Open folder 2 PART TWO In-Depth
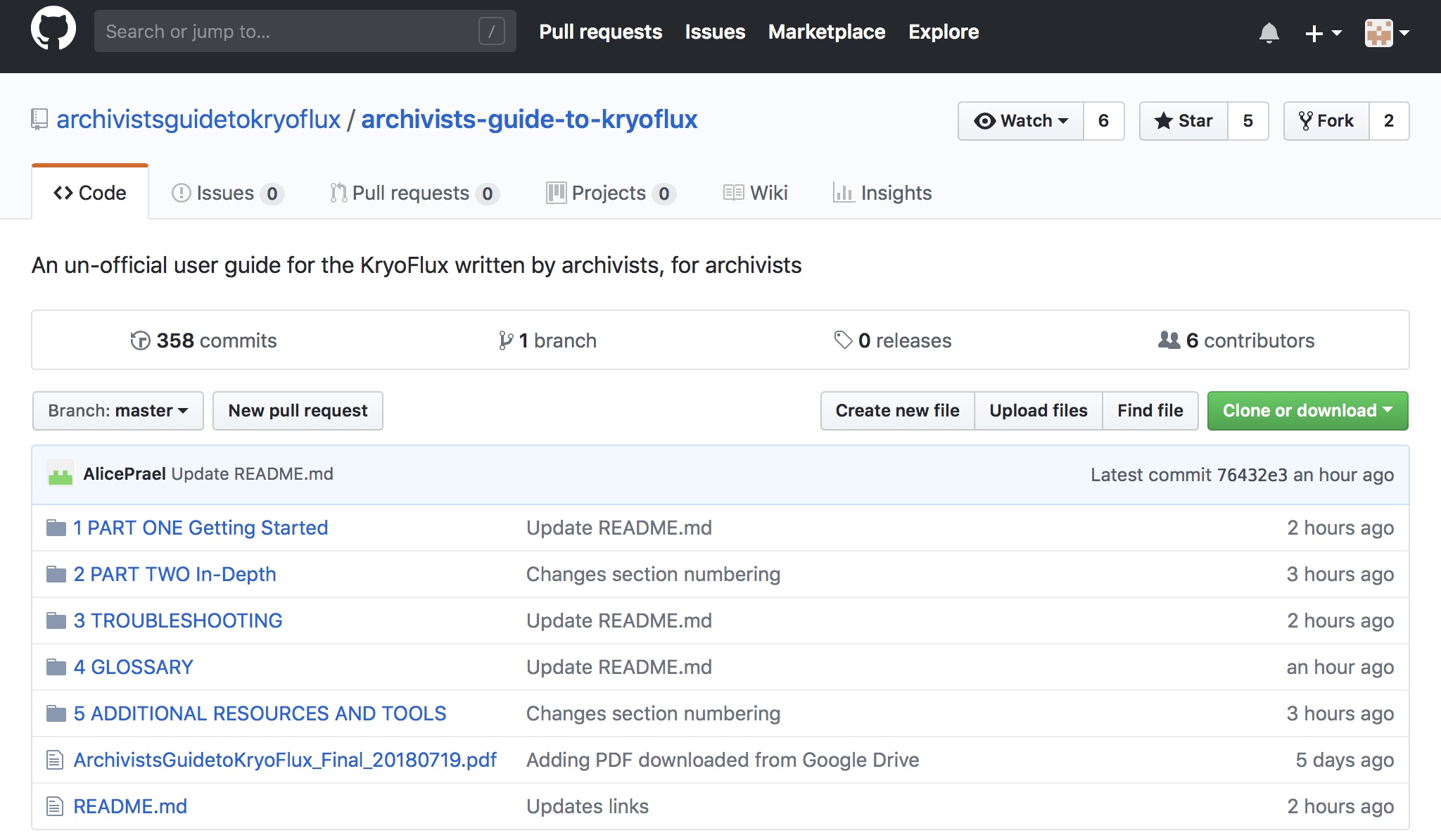 [174, 574]
